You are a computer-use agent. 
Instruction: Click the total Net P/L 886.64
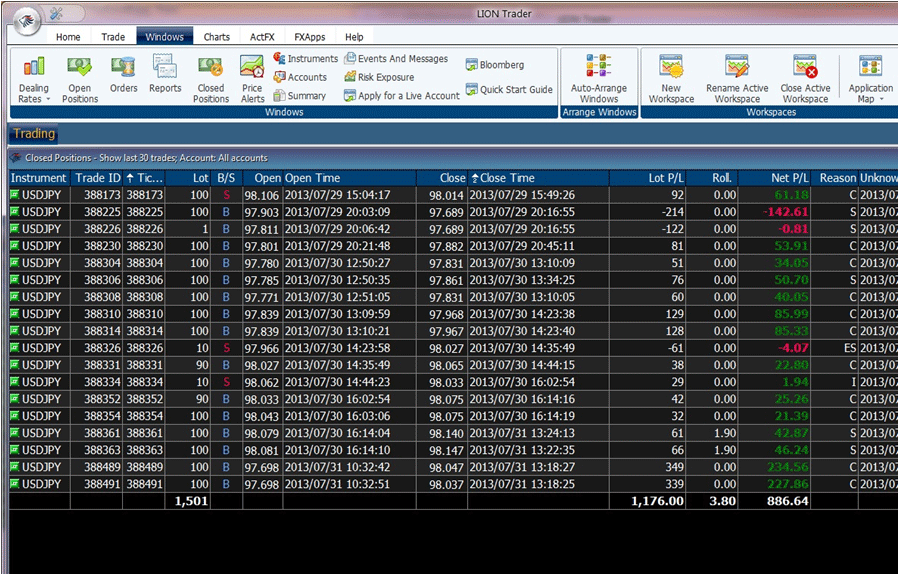[x=774, y=501]
